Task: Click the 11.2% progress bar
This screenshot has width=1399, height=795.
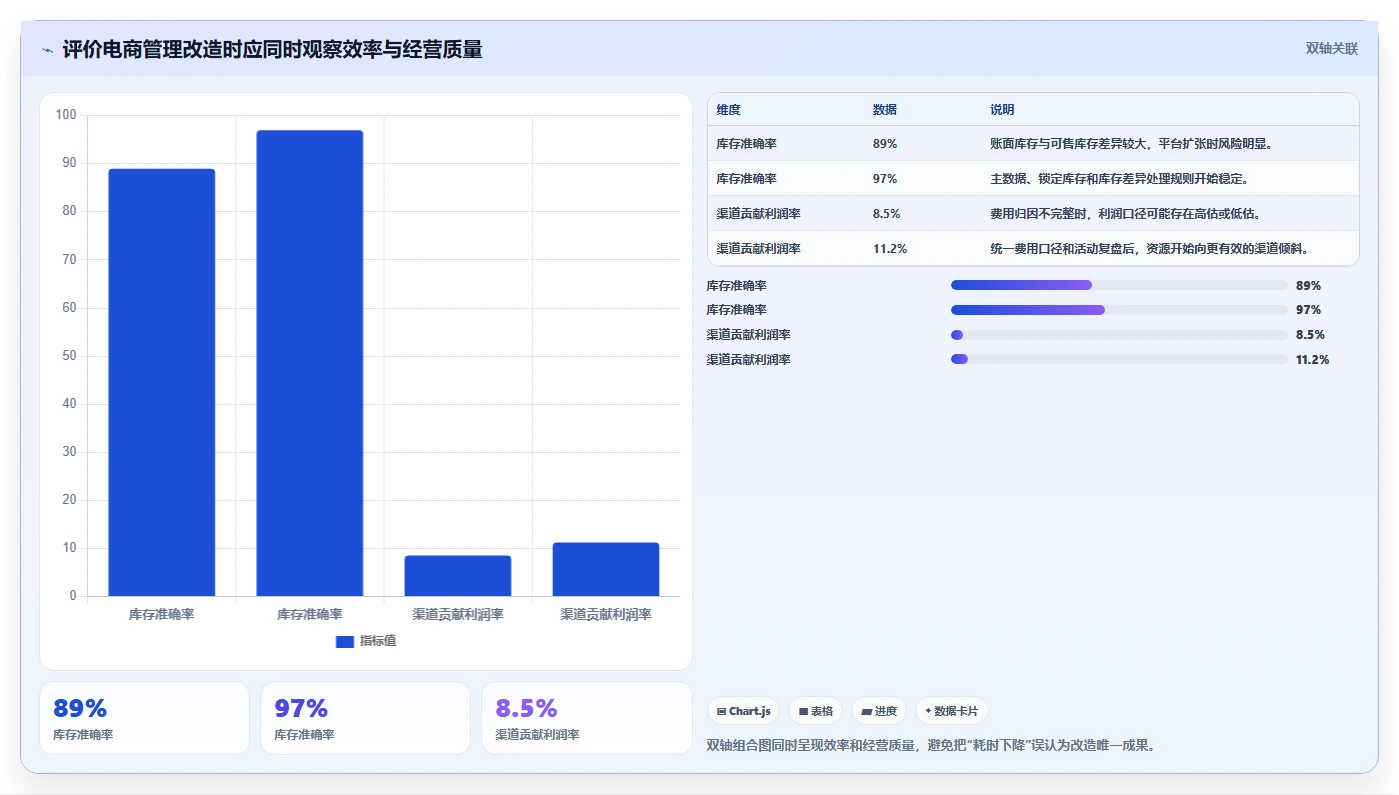Action: (1119, 359)
